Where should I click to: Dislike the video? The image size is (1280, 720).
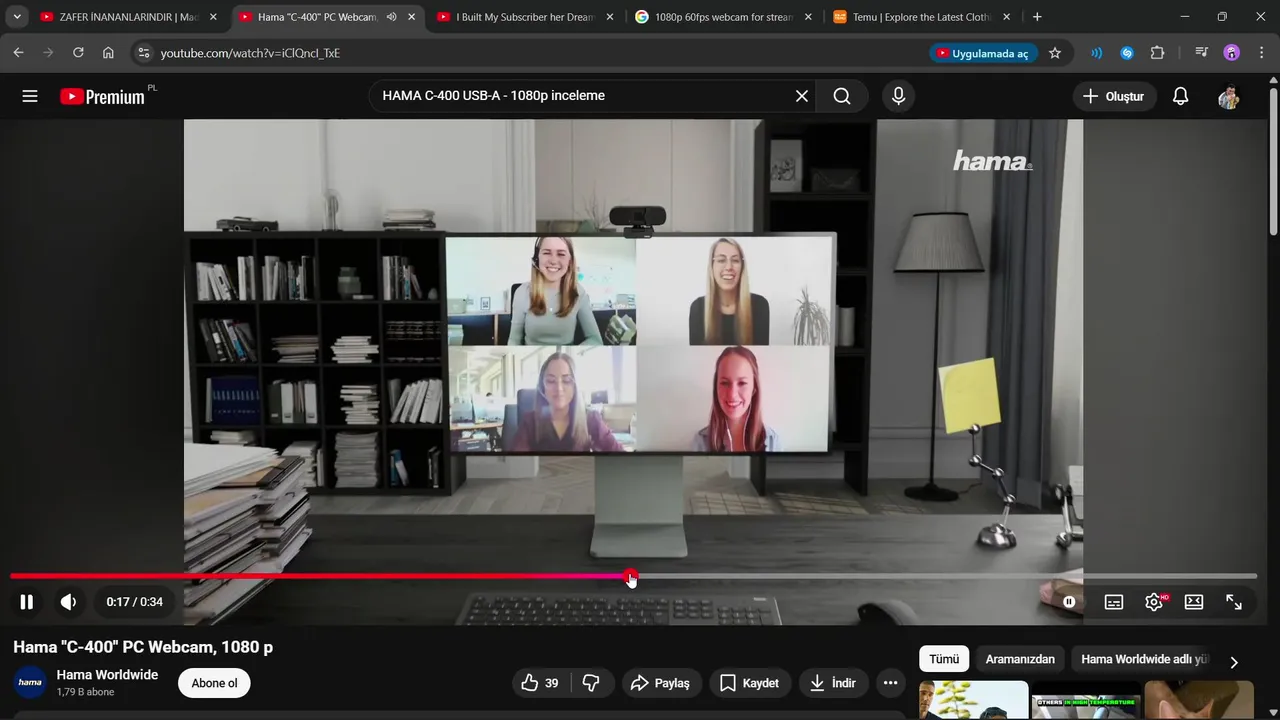pyautogui.click(x=591, y=683)
